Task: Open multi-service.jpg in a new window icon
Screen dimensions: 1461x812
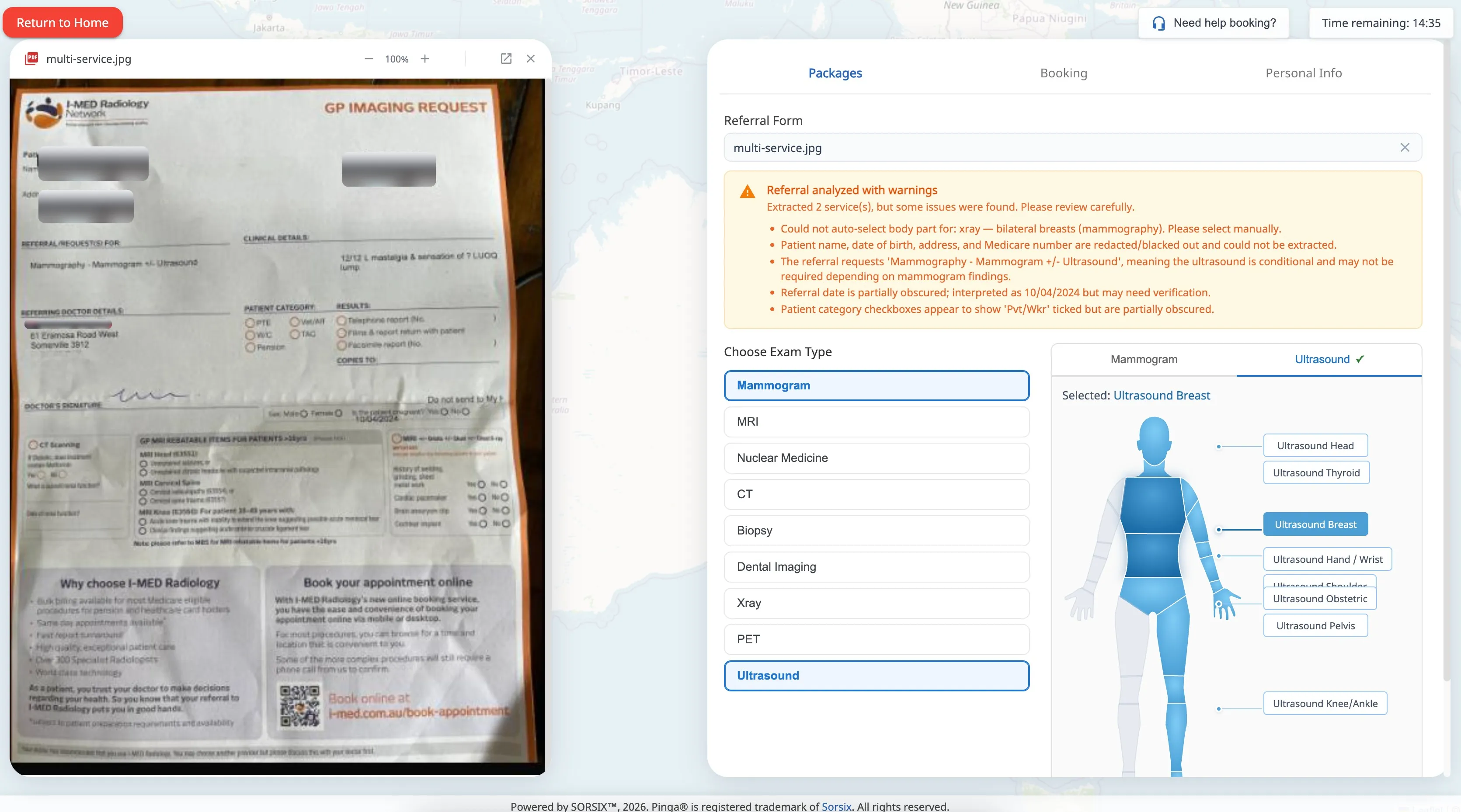Action: tap(506, 59)
